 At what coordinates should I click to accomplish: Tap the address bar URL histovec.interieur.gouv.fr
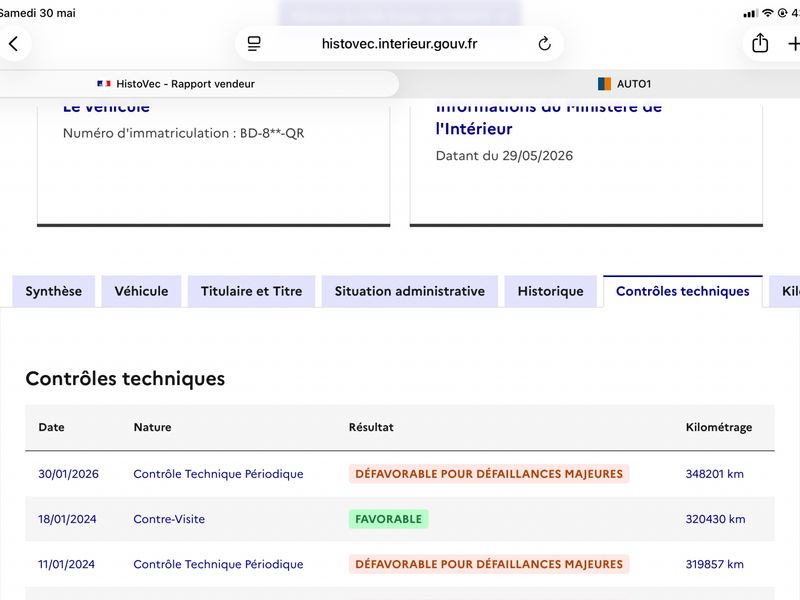pyautogui.click(x=399, y=44)
